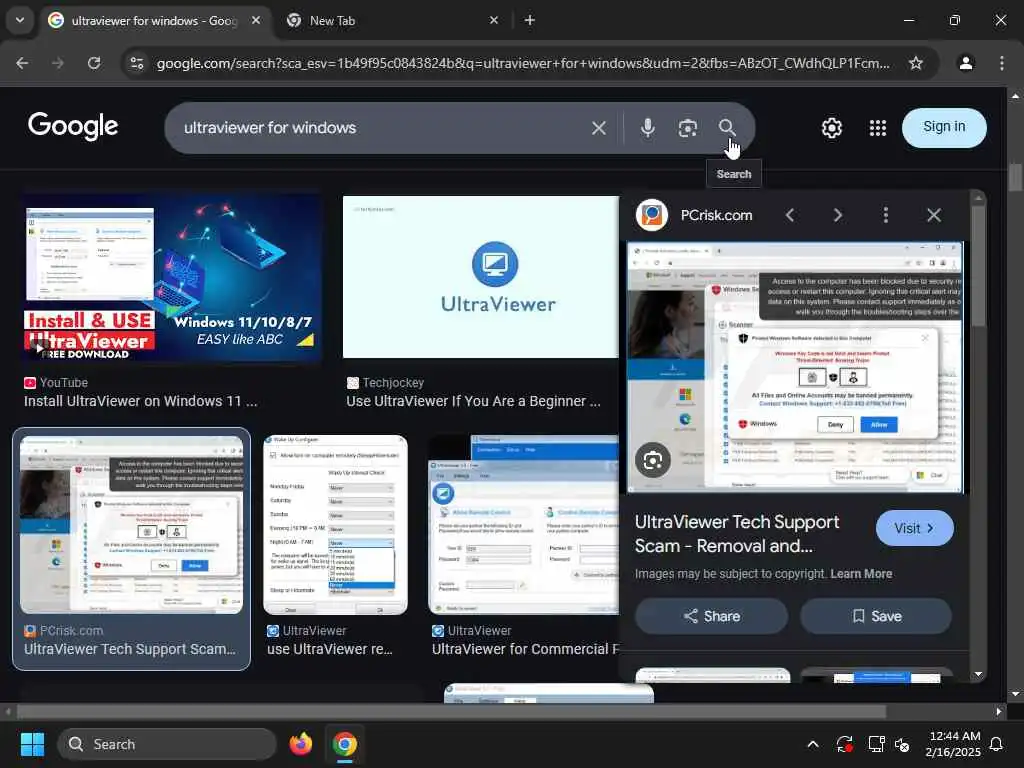Open the notification bell
This screenshot has height=768, width=1024.
pos(997,744)
